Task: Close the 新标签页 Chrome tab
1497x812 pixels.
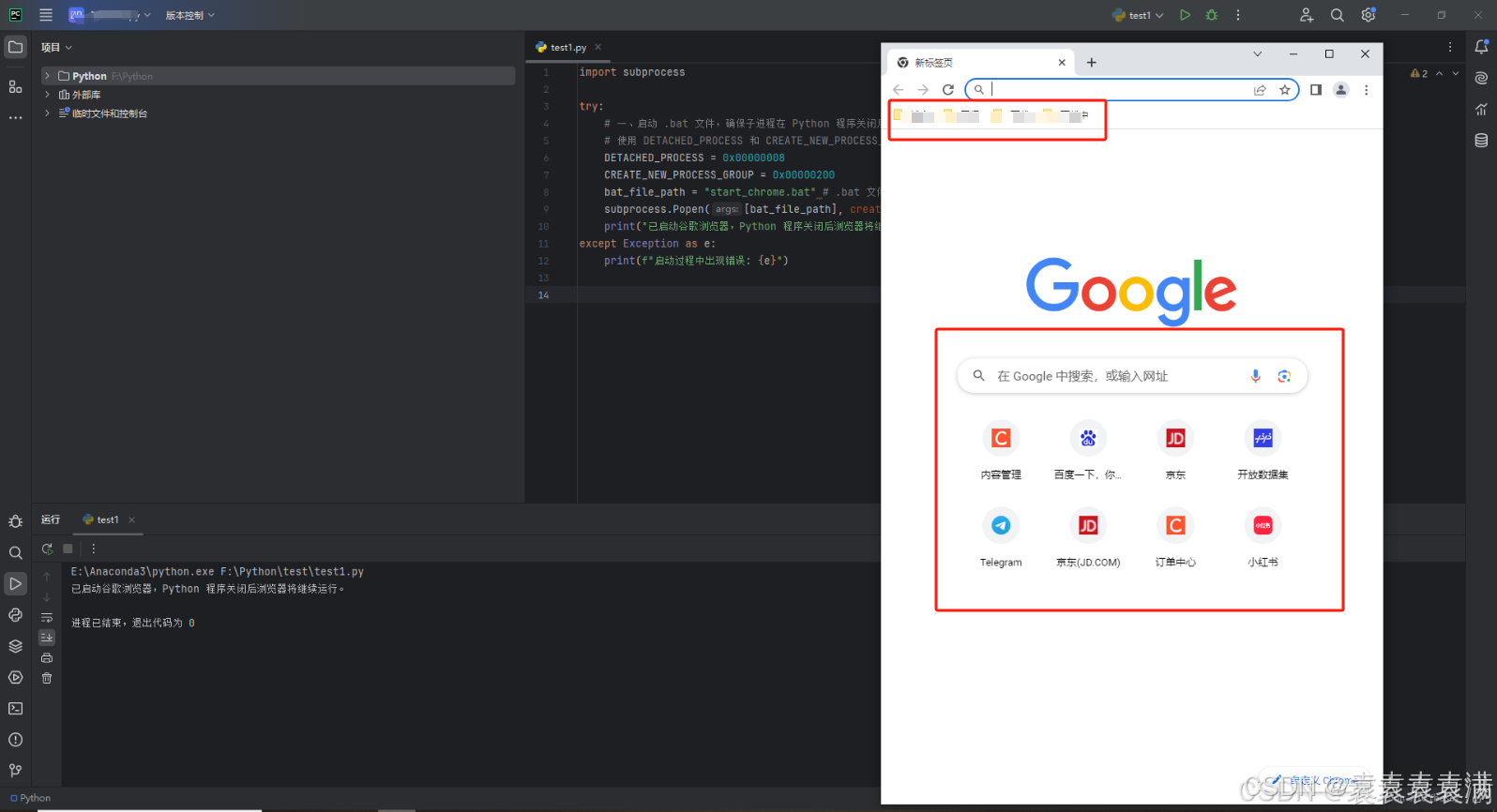Action: [1062, 63]
